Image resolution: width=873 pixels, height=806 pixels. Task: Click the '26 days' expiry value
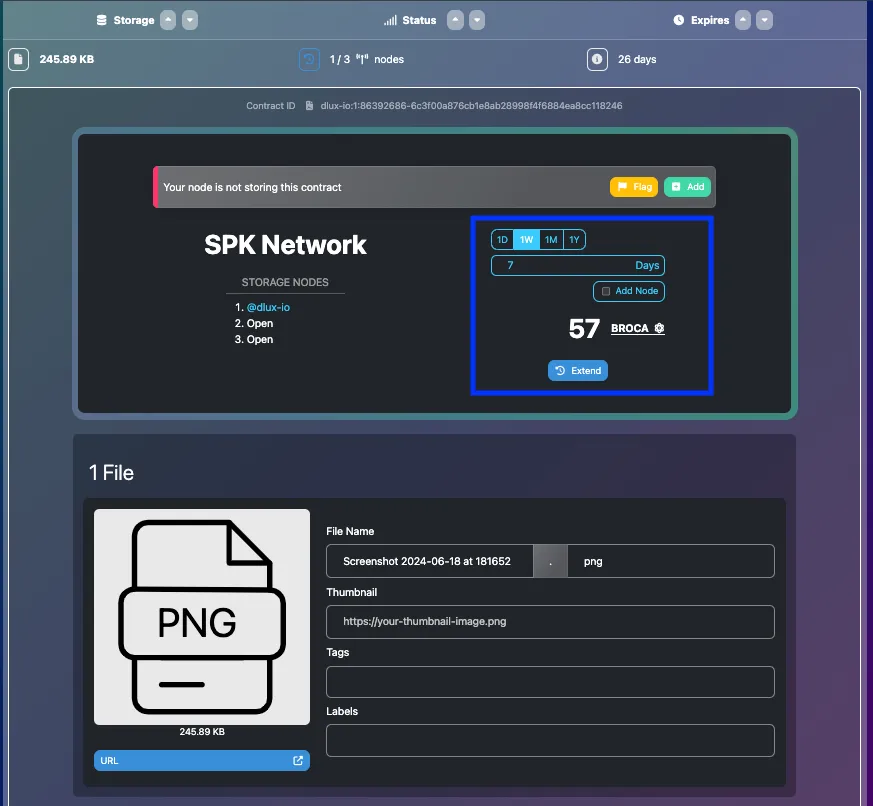637,60
